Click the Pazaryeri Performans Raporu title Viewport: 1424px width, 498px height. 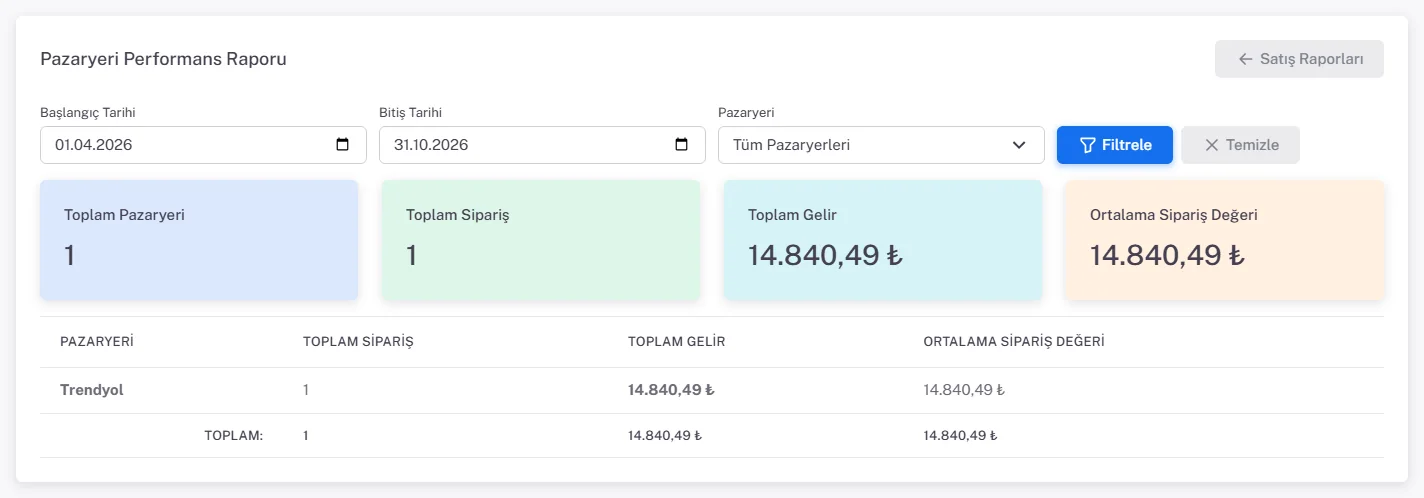pyautogui.click(x=163, y=59)
